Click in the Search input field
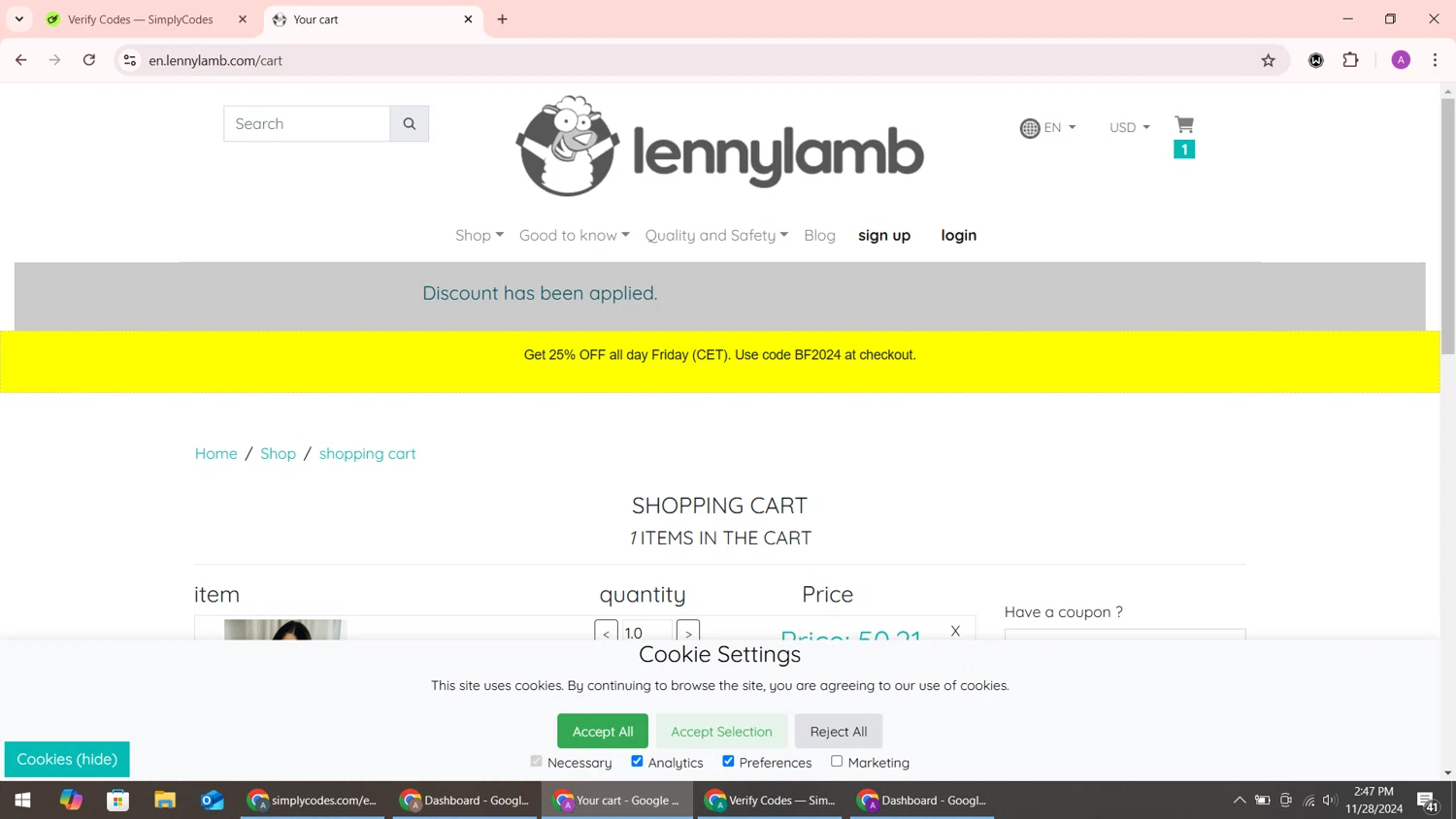Image resolution: width=1456 pixels, height=819 pixels. click(307, 124)
